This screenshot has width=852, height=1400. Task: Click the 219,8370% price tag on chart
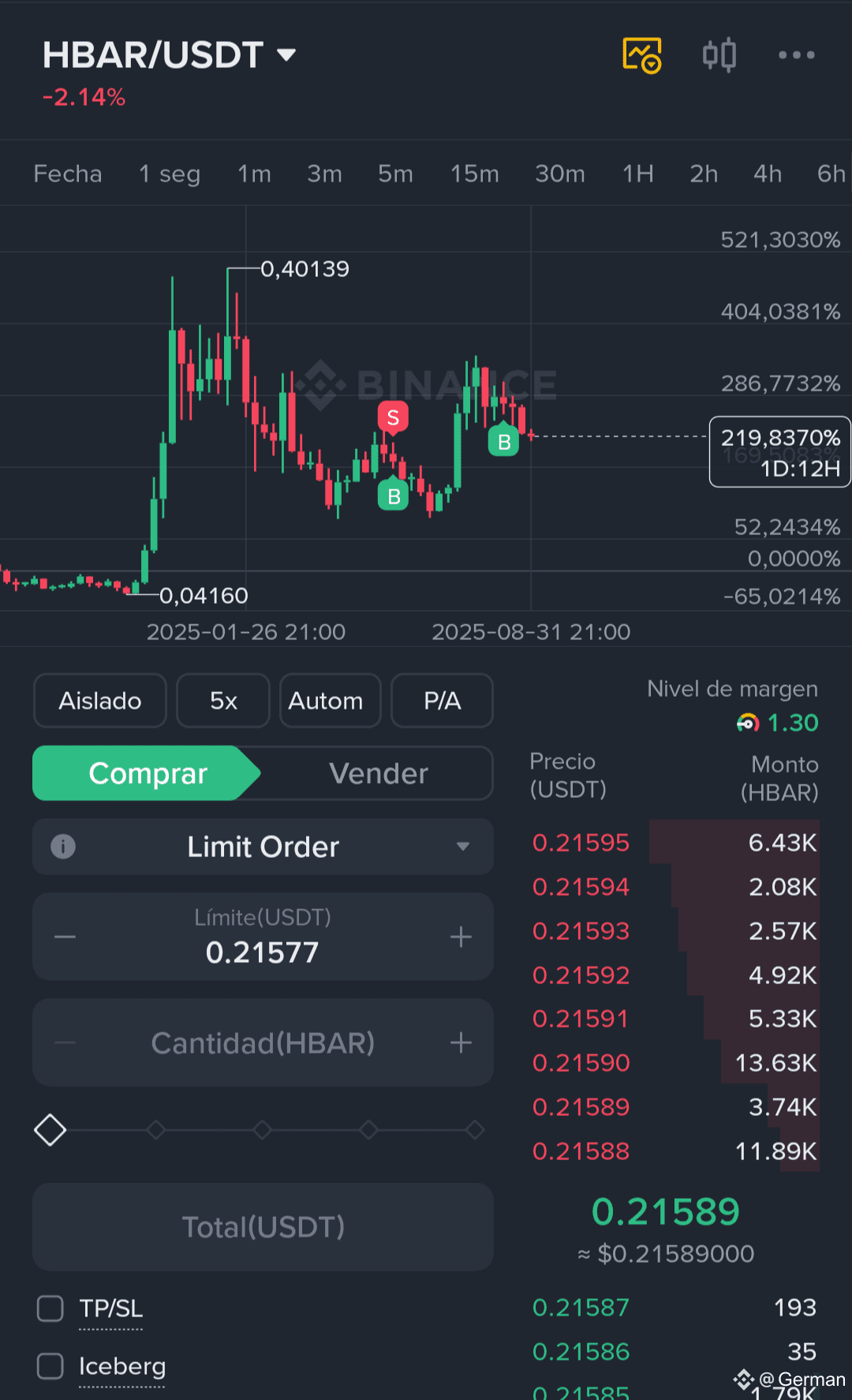click(x=780, y=452)
